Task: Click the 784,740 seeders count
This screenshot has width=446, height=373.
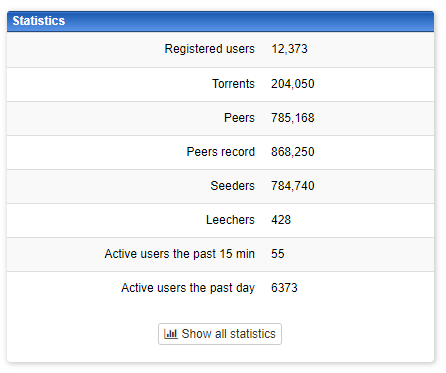Action: point(293,186)
